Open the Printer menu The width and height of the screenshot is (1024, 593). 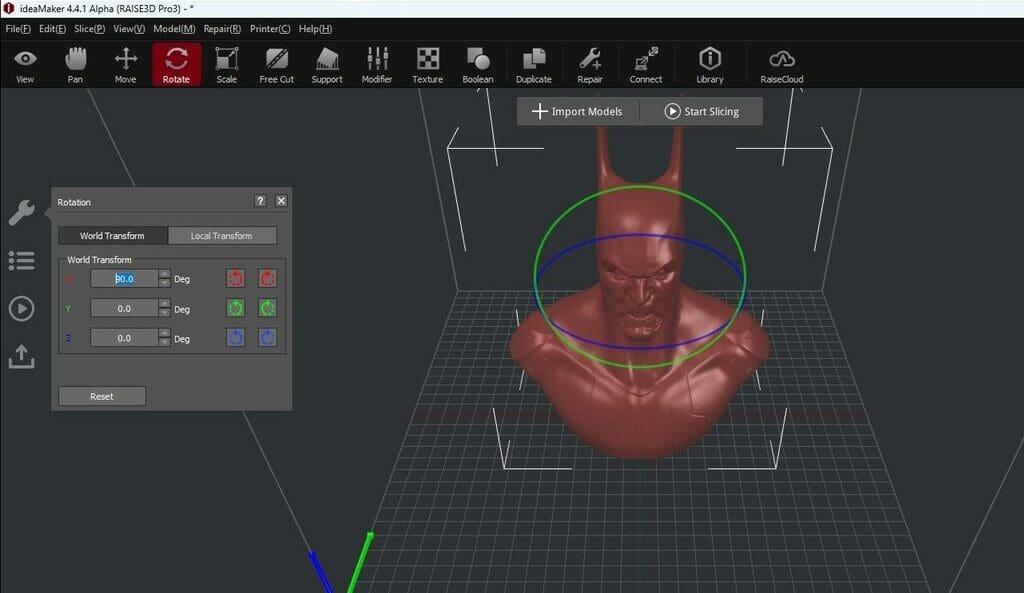pos(270,29)
